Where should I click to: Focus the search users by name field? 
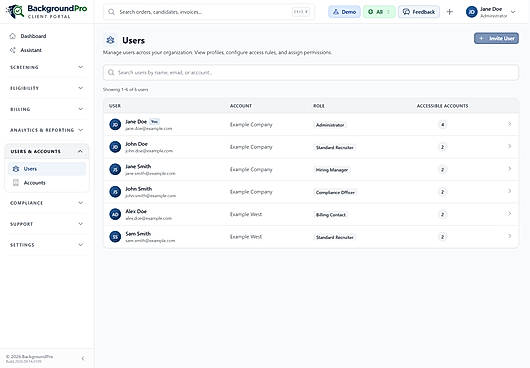click(311, 72)
